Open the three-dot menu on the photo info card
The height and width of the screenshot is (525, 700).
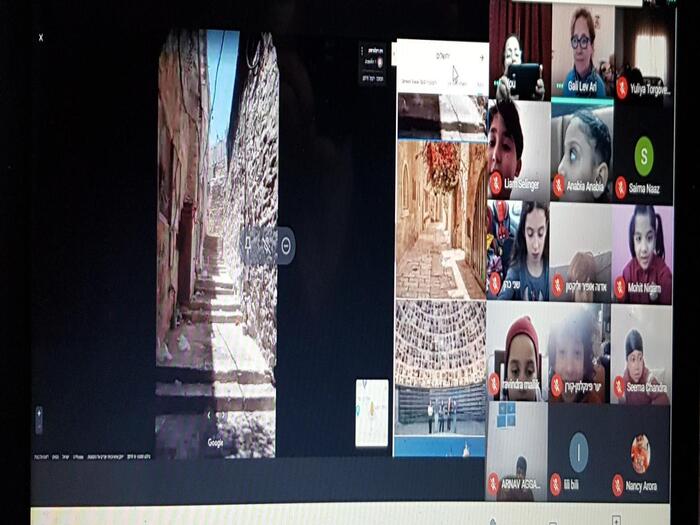pos(362,50)
